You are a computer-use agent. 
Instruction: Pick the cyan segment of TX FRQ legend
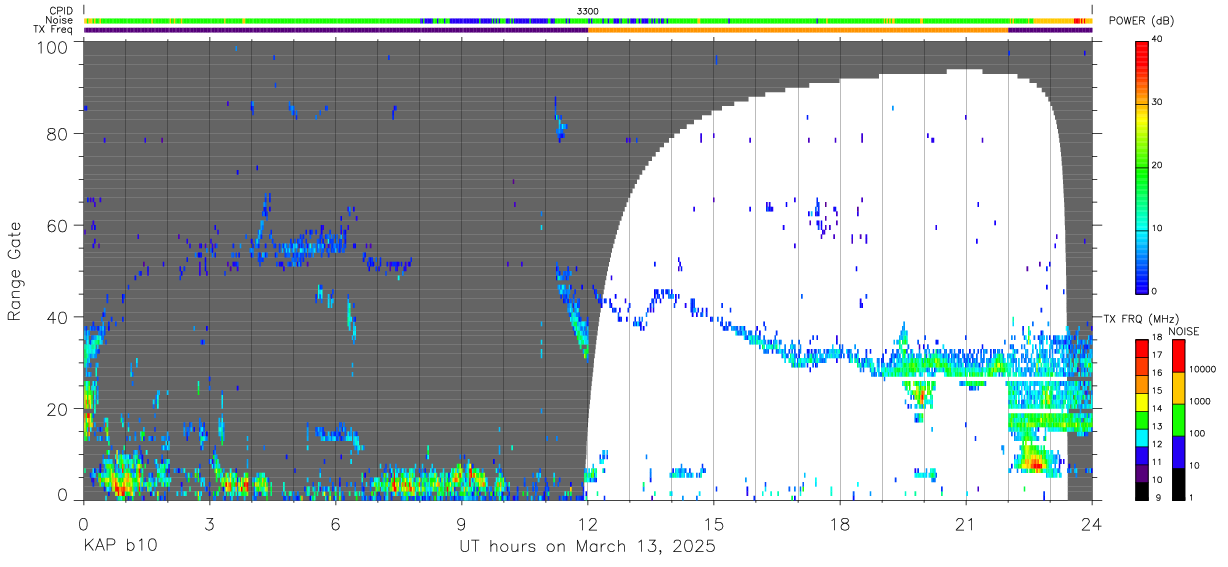(x=1141, y=436)
